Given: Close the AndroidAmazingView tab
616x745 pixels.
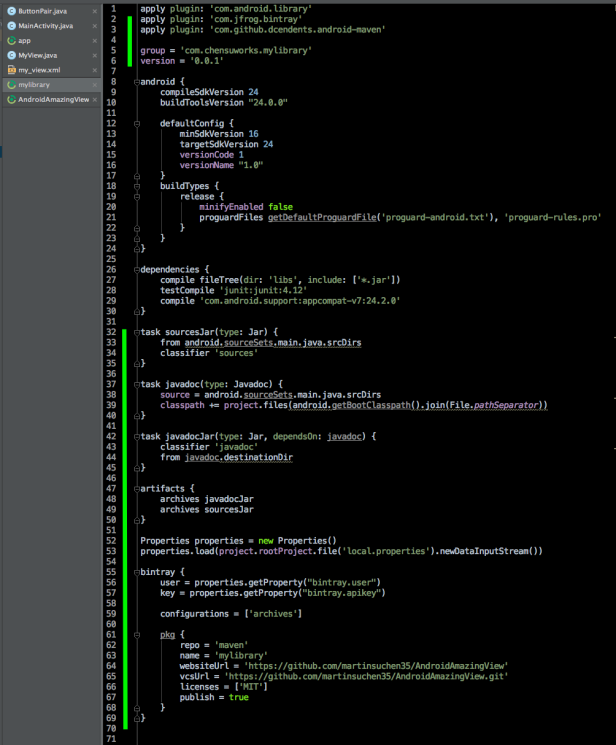Looking at the screenshot, I should (95, 100).
